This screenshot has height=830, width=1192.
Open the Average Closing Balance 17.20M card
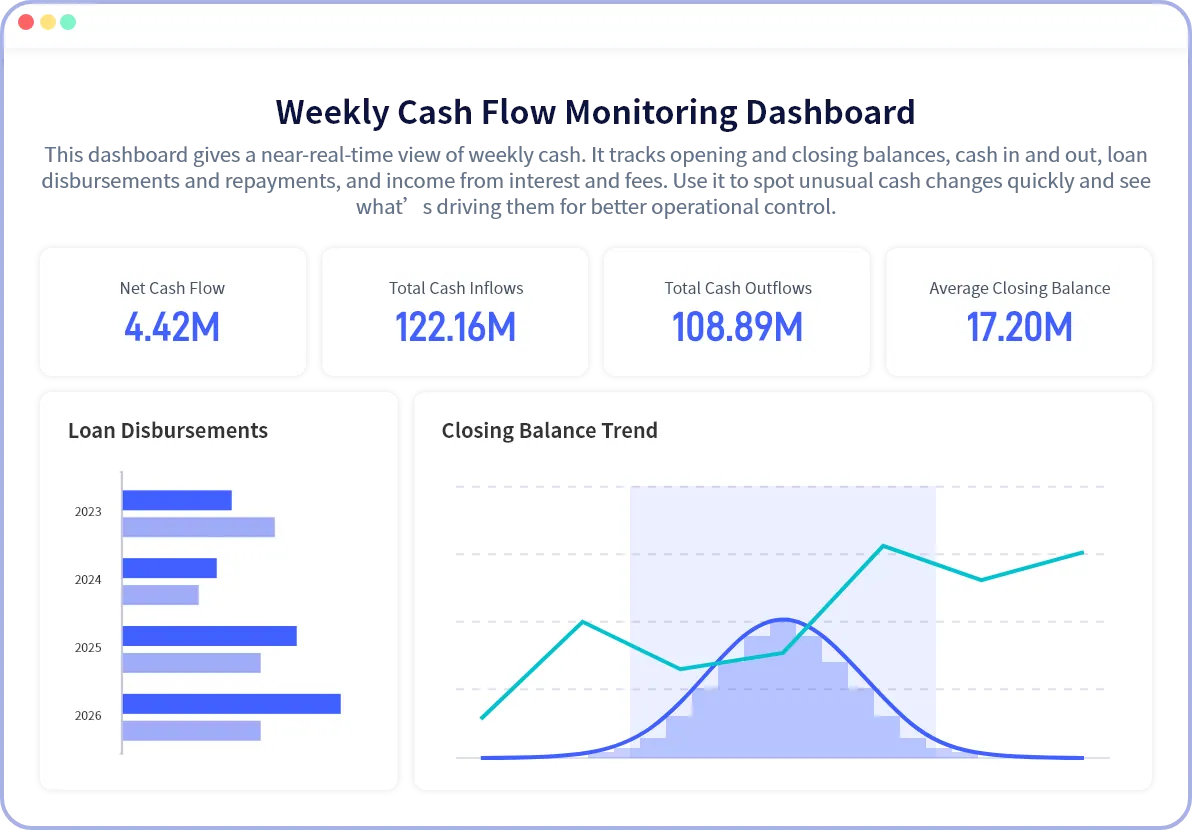coord(1019,312)
